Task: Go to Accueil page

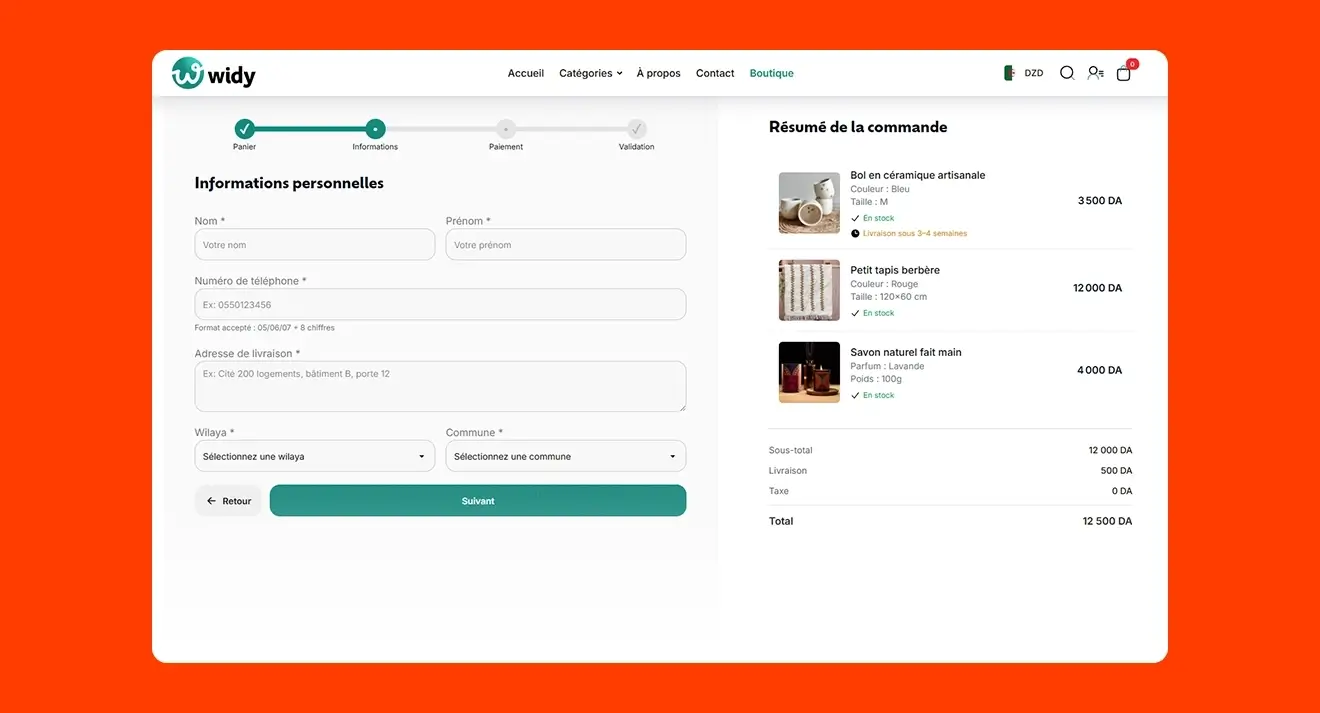Action: pyautogui.click(x=526, y=73)
